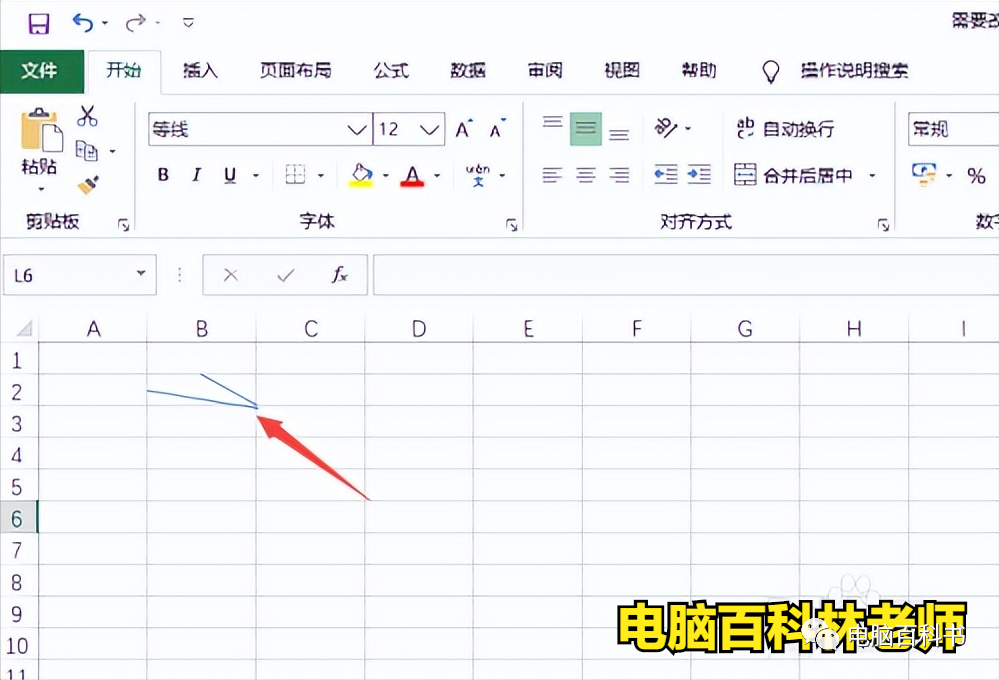The width and height of the screenshot is (999, 680).
Task: Open the Borders dropdown arrow
Action: tap(321, 175)
